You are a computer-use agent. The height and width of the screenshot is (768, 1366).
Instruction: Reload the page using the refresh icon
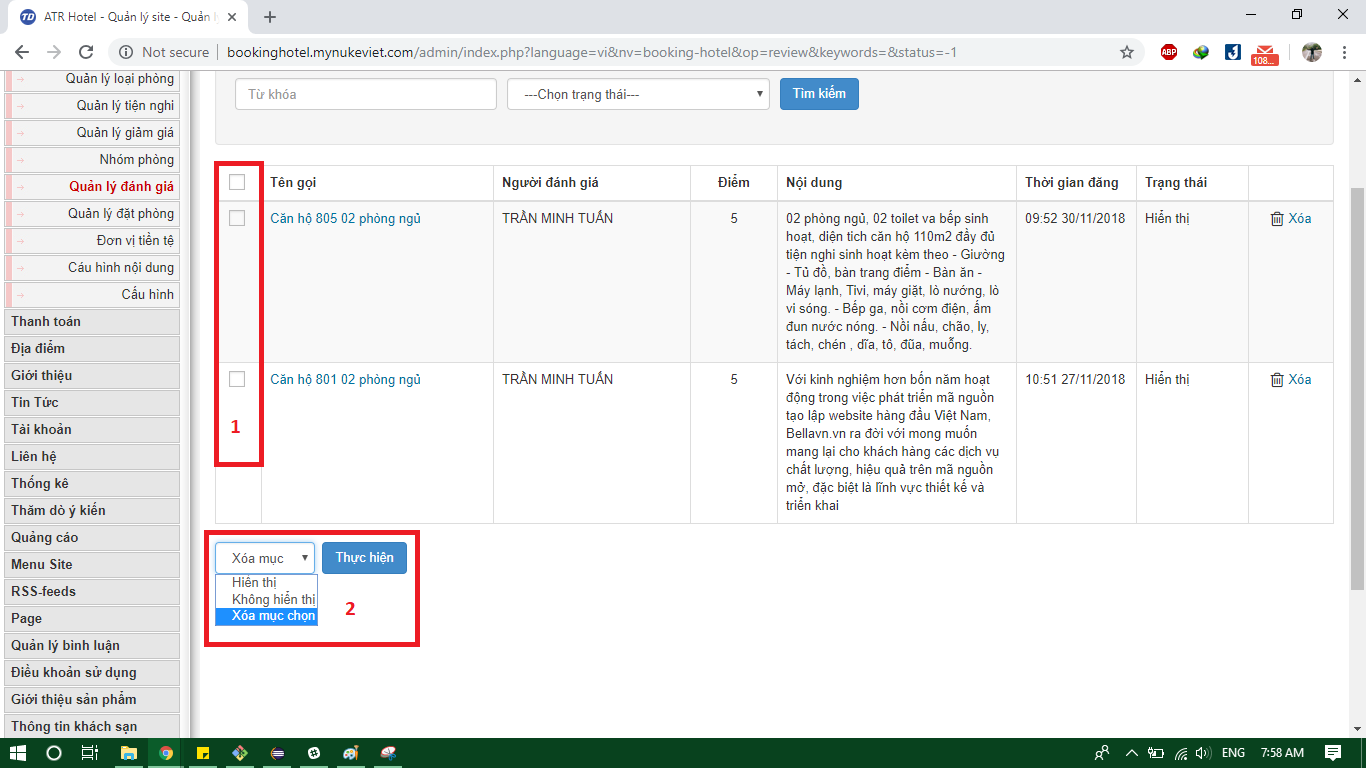[x=86, y=52]
